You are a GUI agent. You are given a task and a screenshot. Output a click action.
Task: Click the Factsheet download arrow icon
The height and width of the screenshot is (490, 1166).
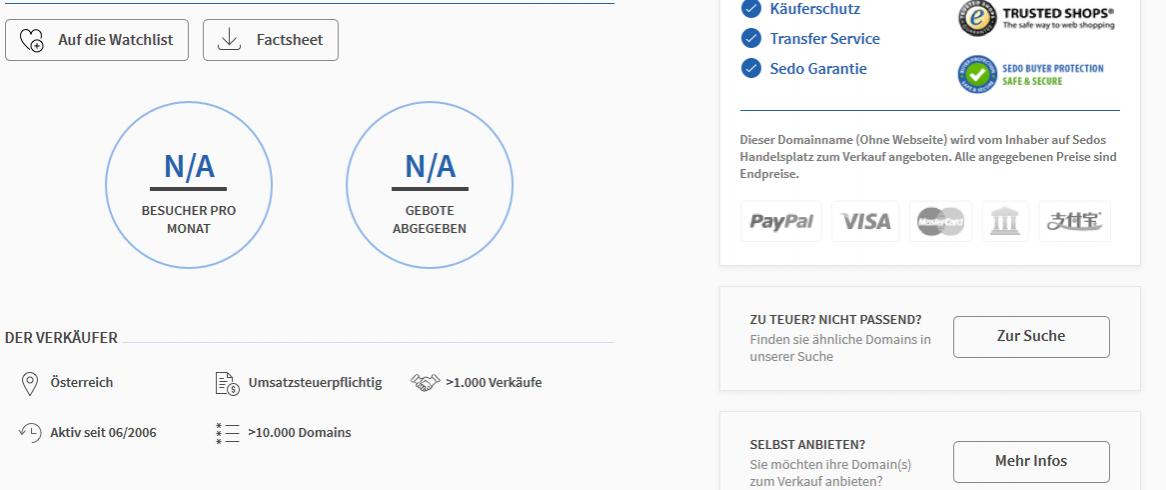[229, 40]
